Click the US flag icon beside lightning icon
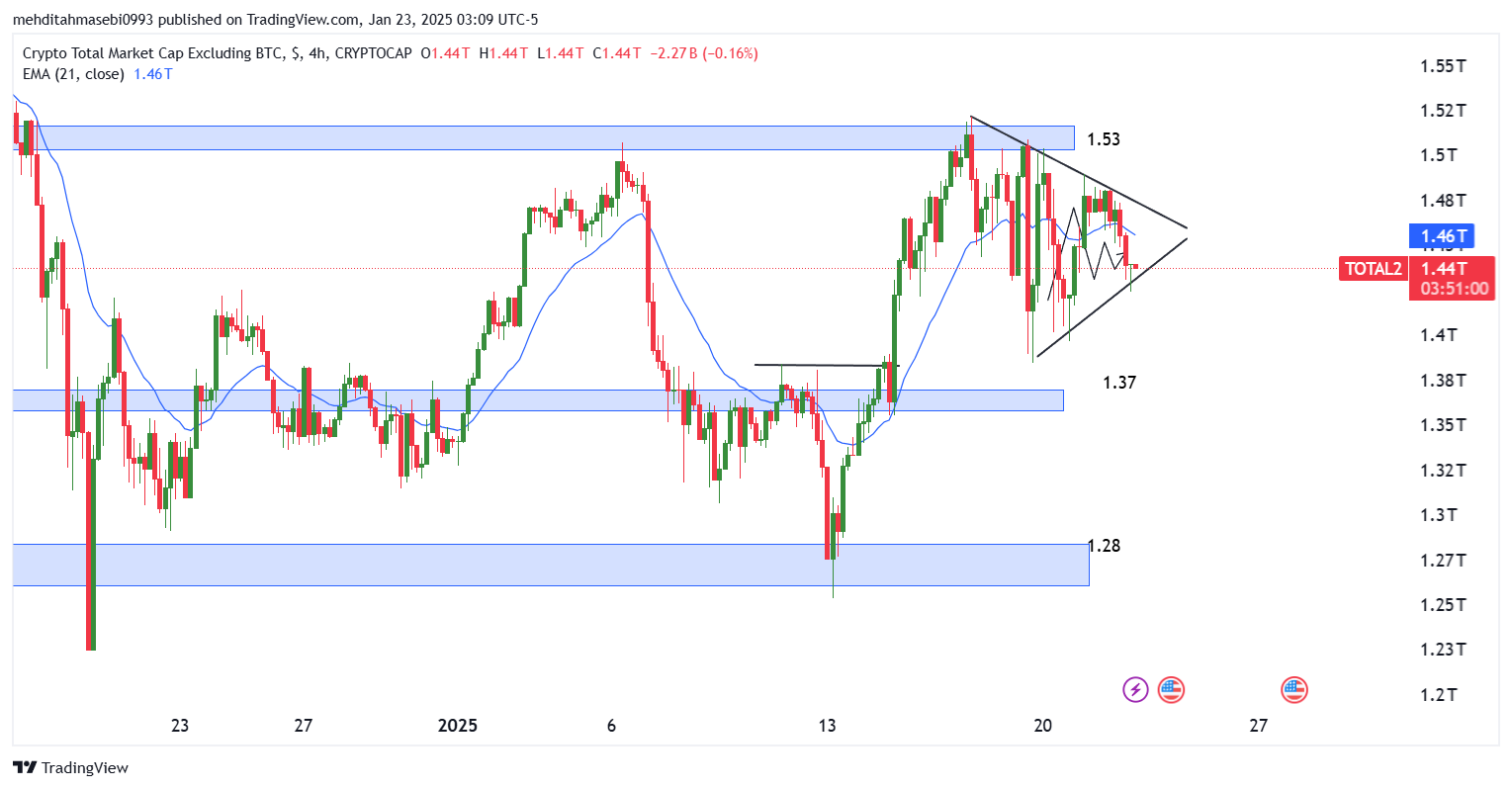1512x789 pixels. 1171,689
